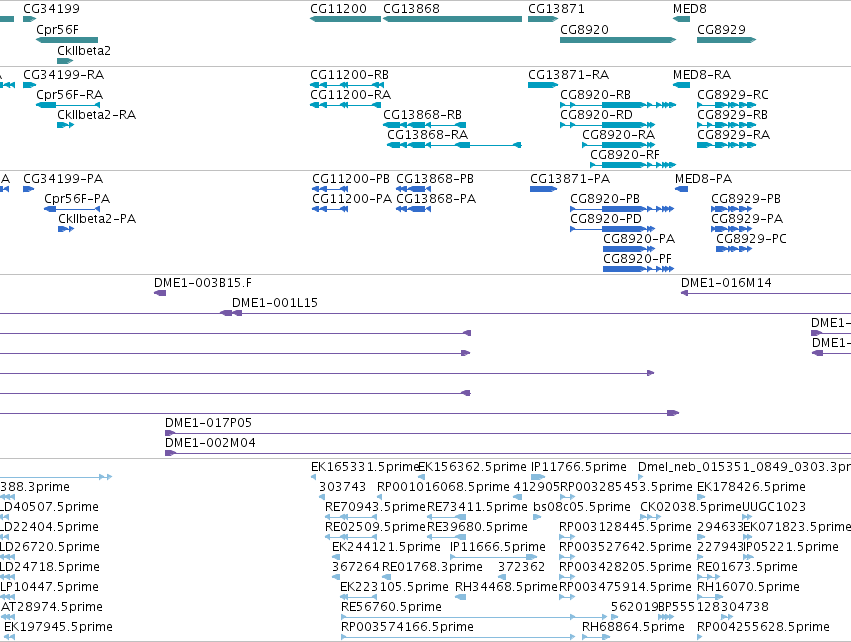Click clone DME1-002M04
This screenshot has height=642, width=851.
(x=210, y=443)
